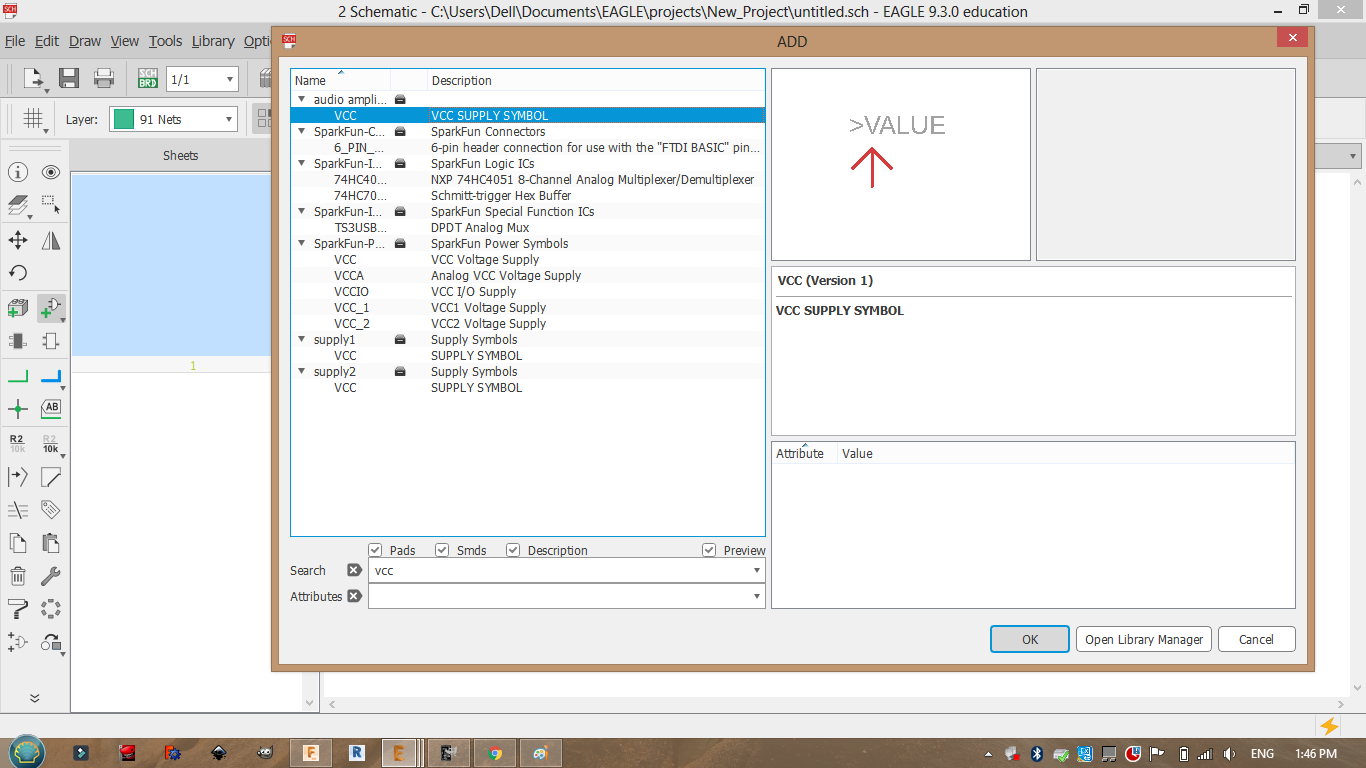Select the Label tool
Screen dimensions: 1366x768
51,409
